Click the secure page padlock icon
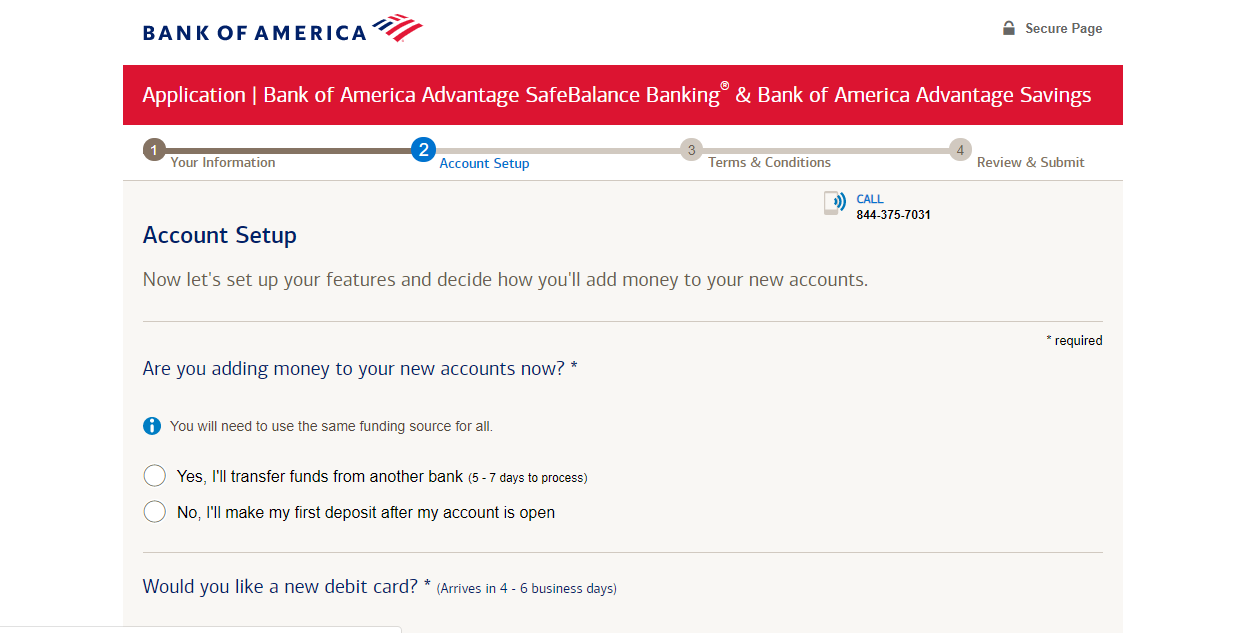The image size is (1260, 633). click(x=1009, y=28)
